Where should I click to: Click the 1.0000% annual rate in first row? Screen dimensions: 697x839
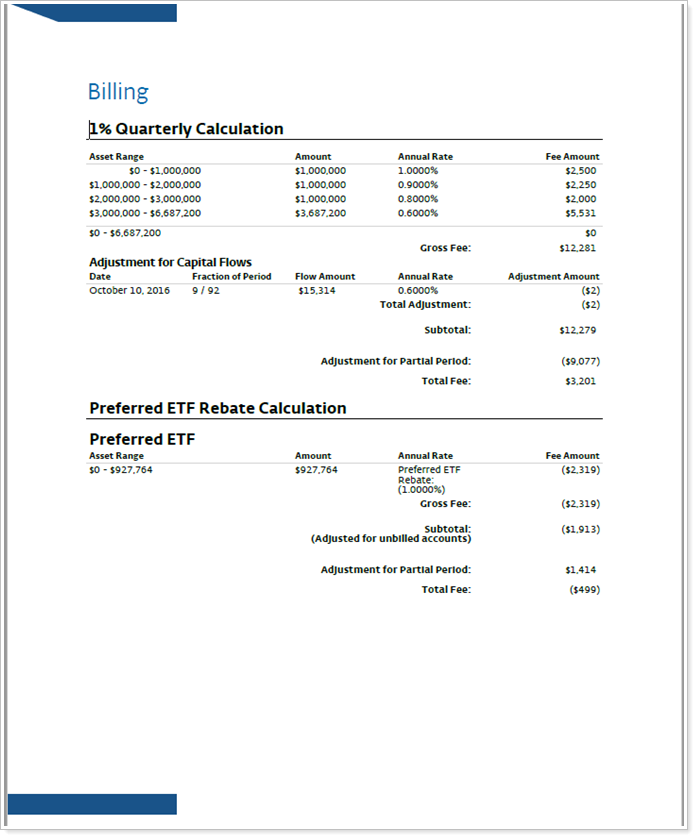tap(418, 171)
